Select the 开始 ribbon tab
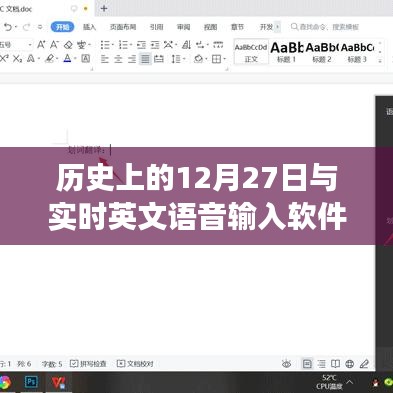Viewport: 393px width, 393px height. (x=62, y=27)
